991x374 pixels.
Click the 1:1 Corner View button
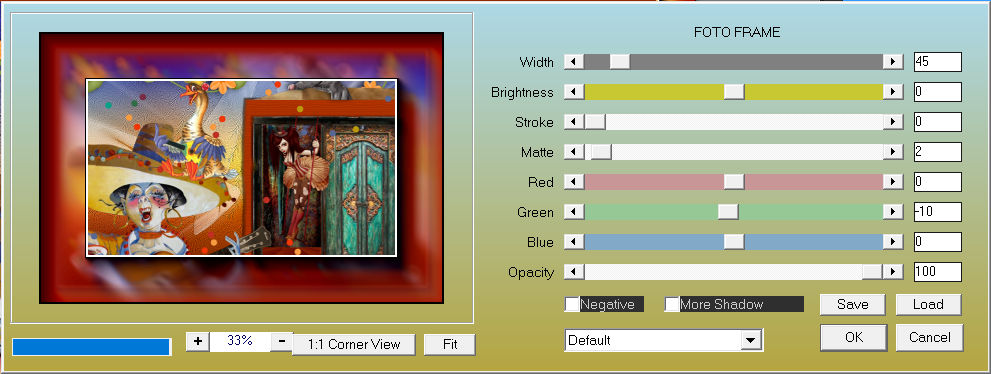pyautogui.click(x=354, y=344)
